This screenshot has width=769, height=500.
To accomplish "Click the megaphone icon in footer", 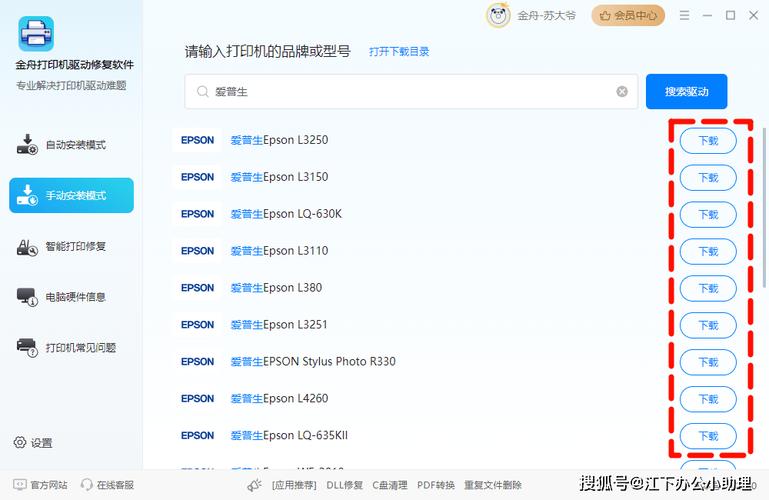I will pos(255,485).
